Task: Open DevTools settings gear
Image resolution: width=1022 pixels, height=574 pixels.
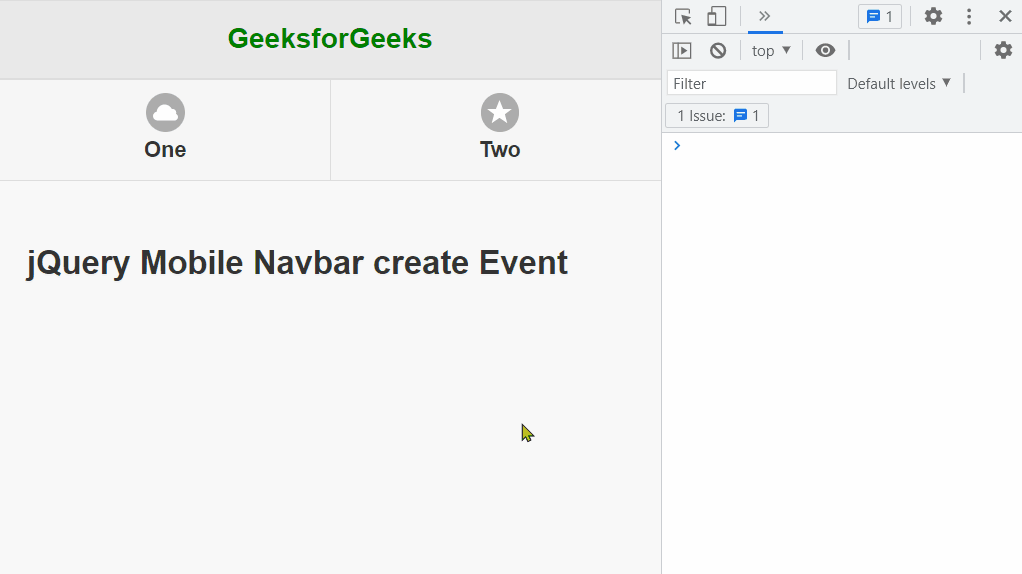Action: 933,16
